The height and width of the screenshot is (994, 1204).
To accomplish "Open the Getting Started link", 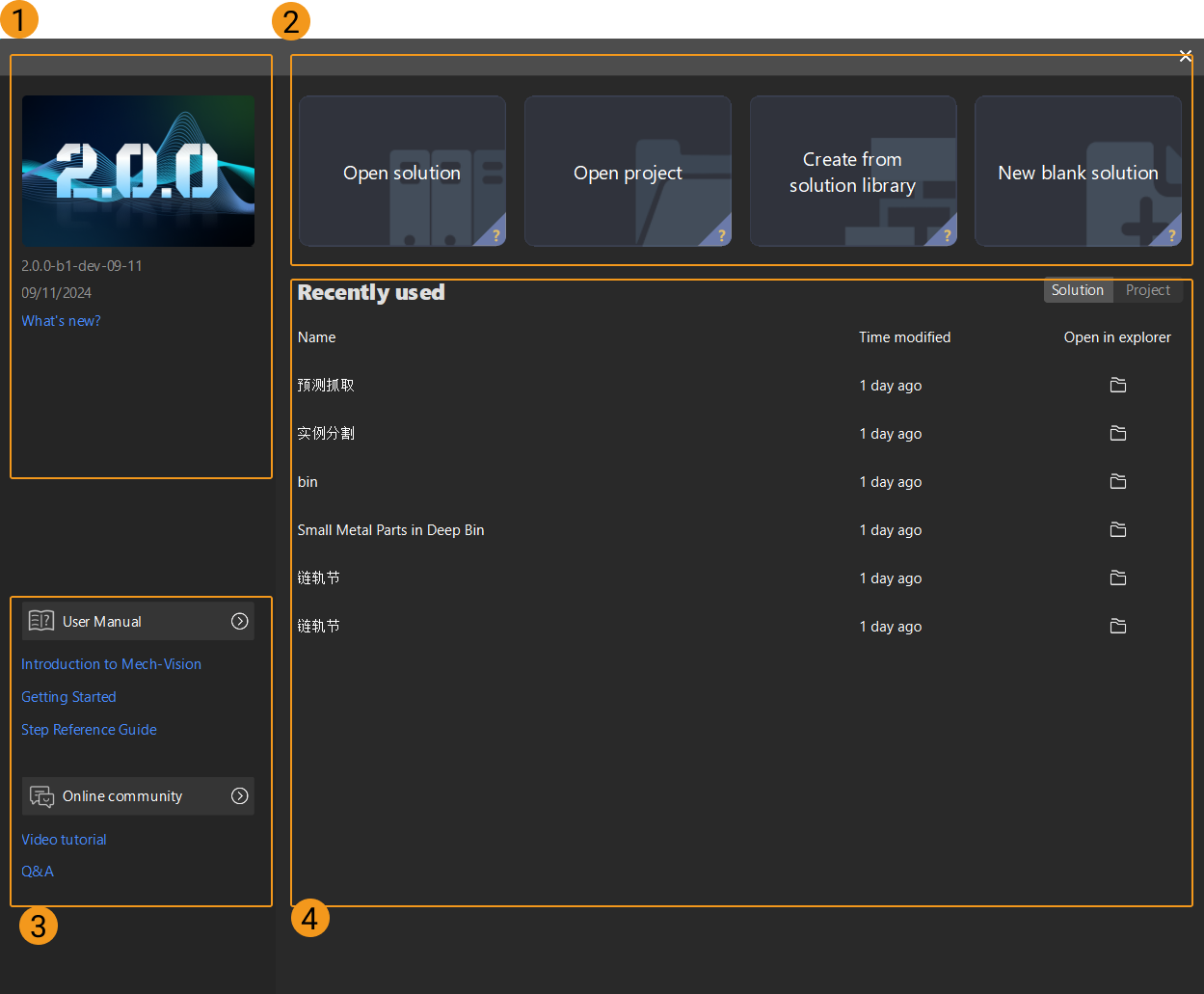I will pyautogui.click(x=68, y=697).
